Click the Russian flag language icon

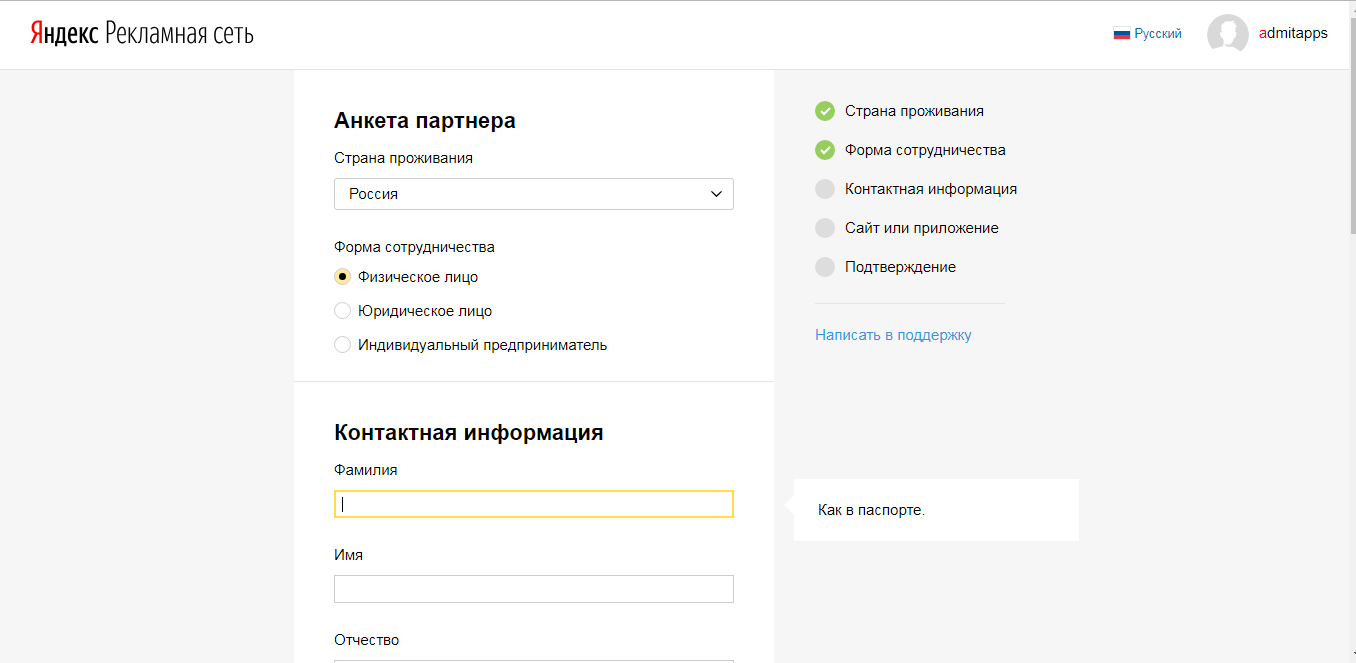1121,34
